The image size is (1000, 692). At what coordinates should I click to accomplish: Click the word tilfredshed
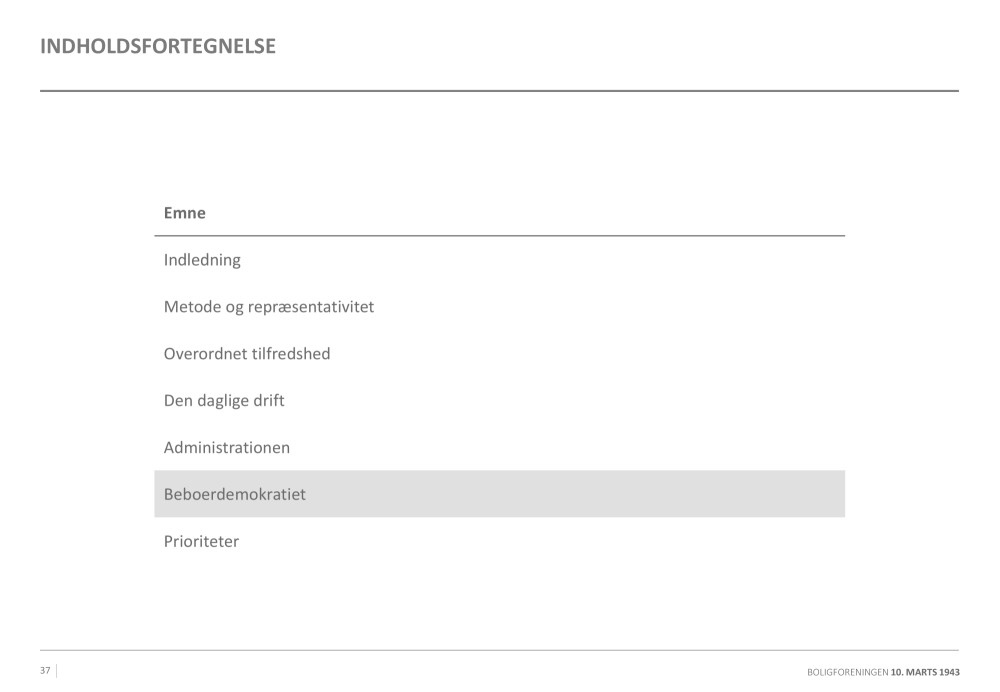(x=291, y=354)
